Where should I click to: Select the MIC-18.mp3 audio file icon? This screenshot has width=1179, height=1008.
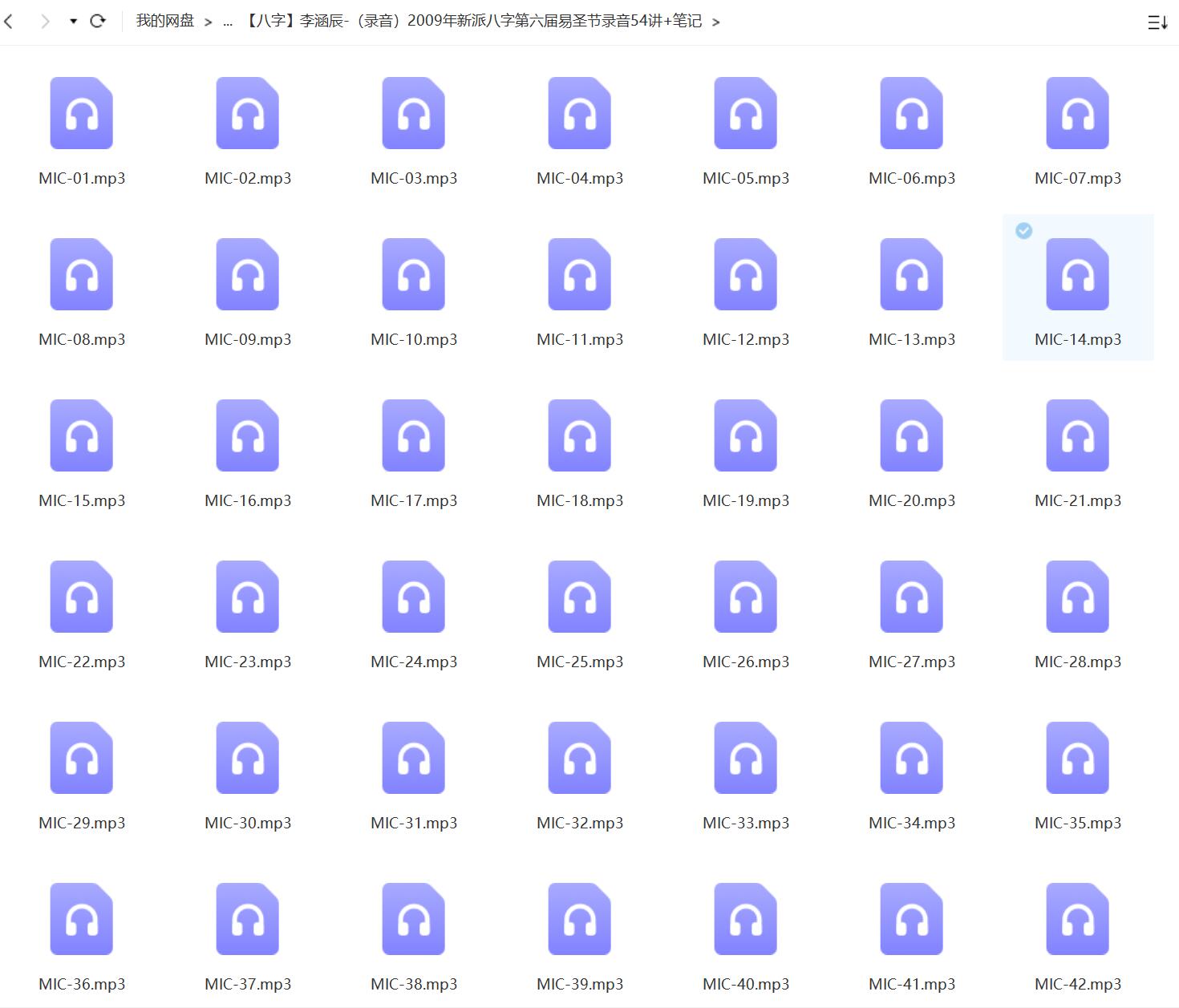tap(580, 436)
